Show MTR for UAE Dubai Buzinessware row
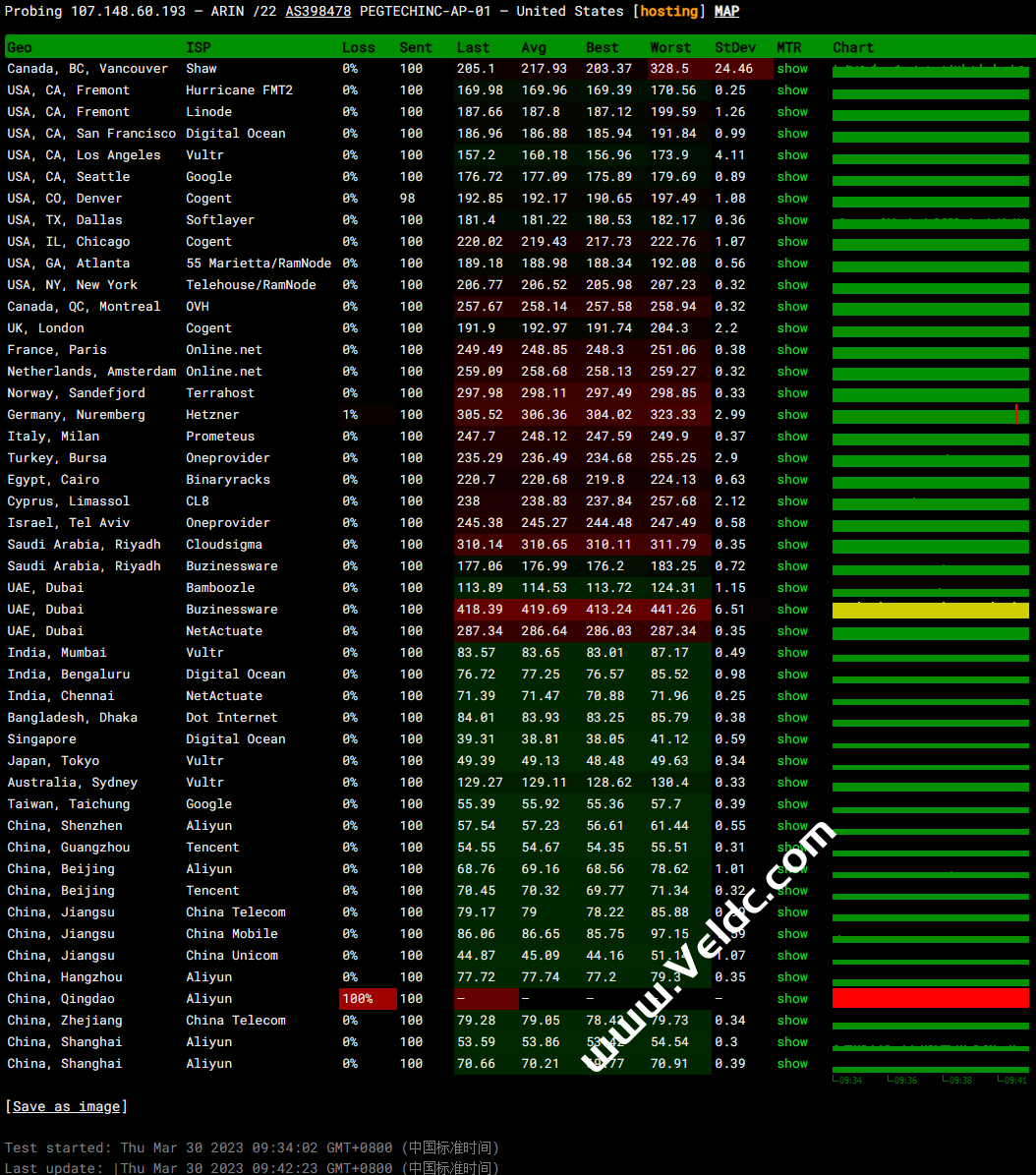This screenshot has width=1036, height=1175. pyautogui.click(x=792, y=610)
